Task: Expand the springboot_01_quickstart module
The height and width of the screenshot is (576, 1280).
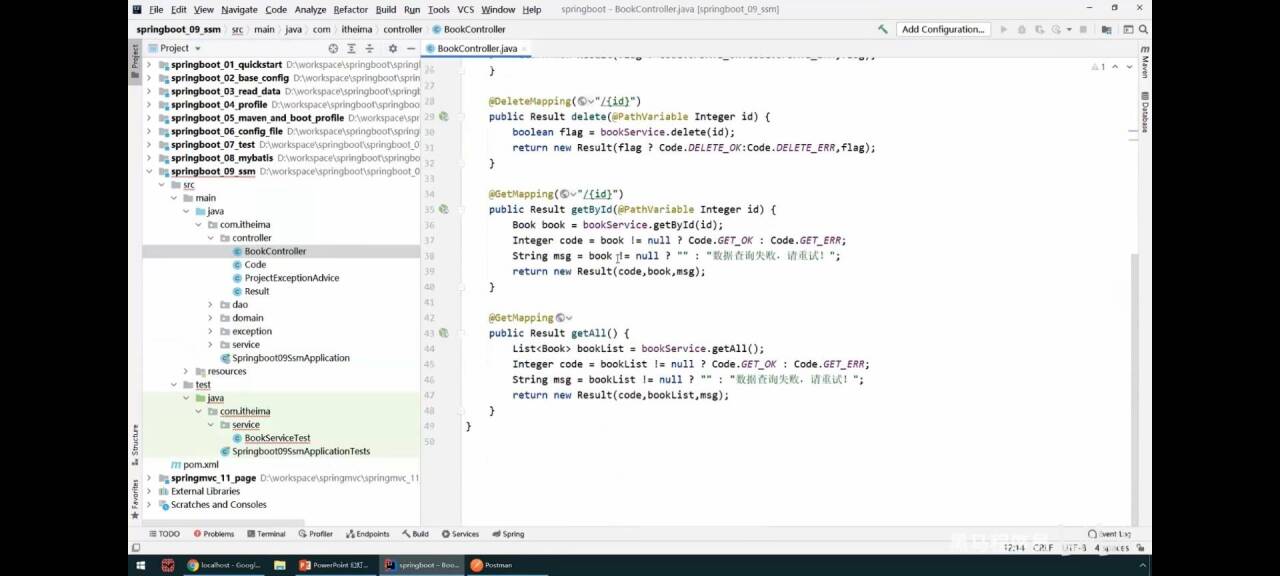Action: 150,65
